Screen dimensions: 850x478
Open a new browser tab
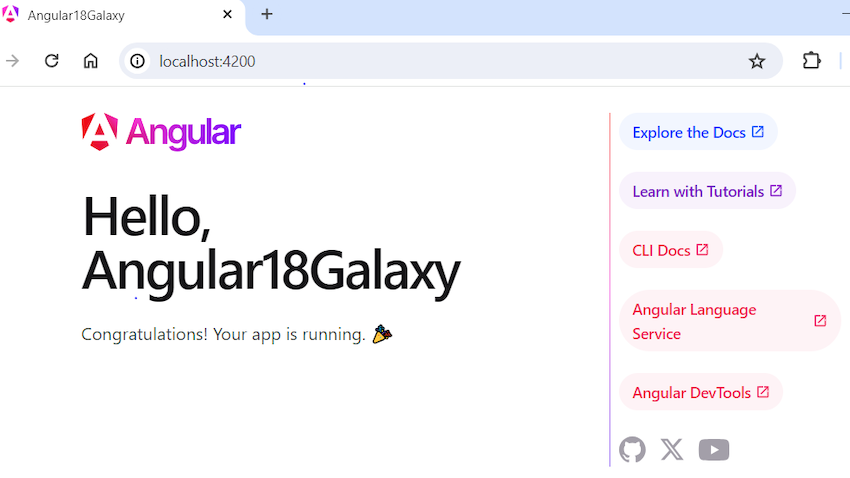(267, 15)
